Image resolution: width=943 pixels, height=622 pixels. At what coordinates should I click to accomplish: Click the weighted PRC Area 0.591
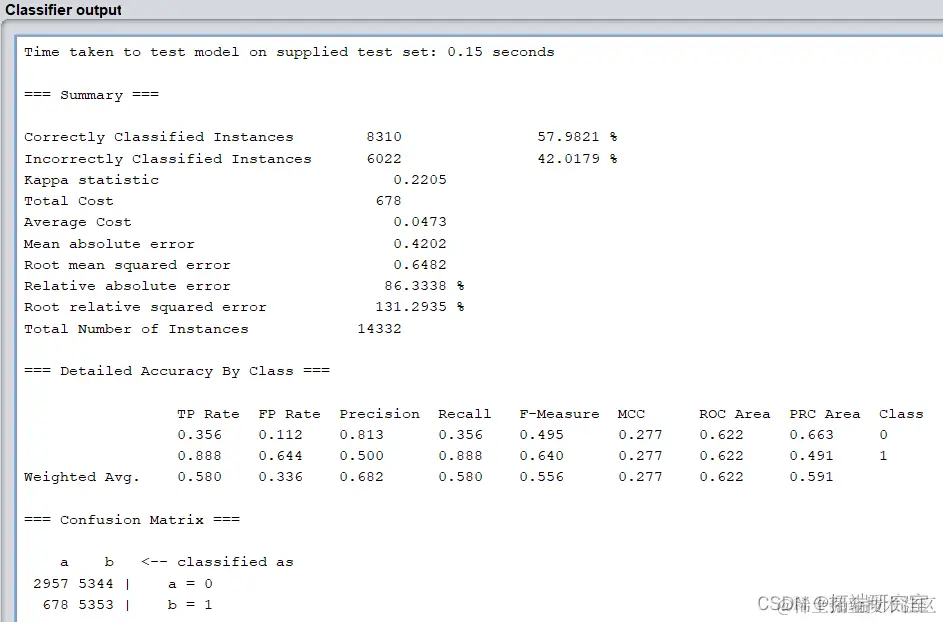pyautogui.click(x=811, y=477)
